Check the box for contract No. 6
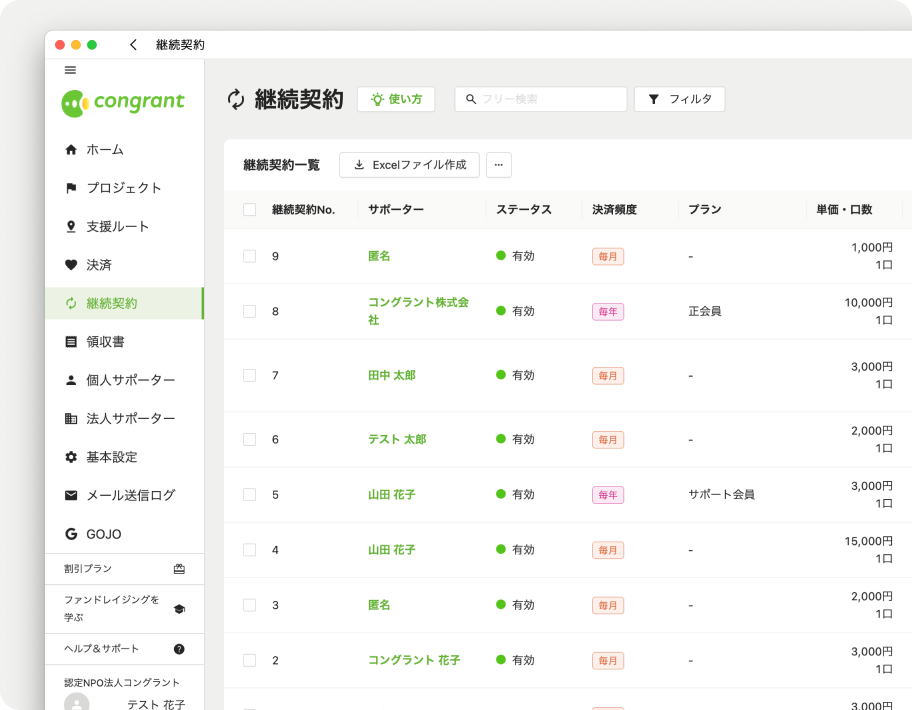Viewport: 912px width, 710px height. click(x=250, y=439)
